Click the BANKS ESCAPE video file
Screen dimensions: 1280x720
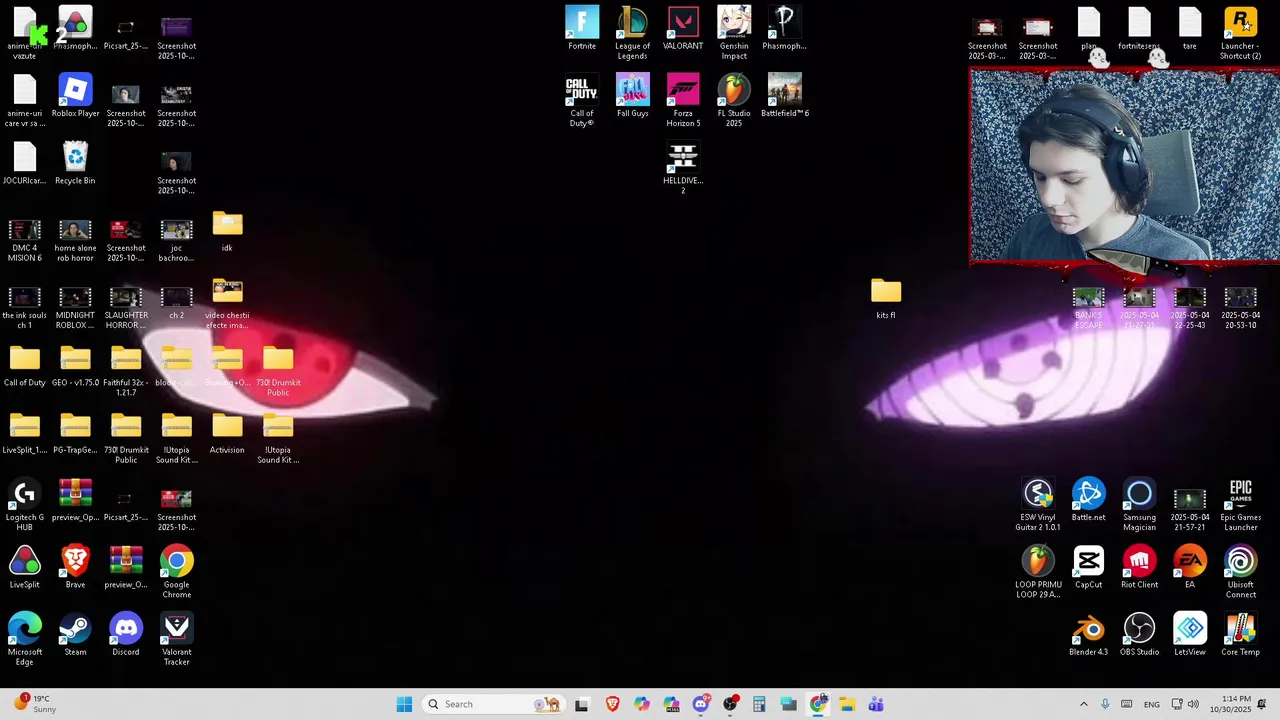pos(1089,307)
